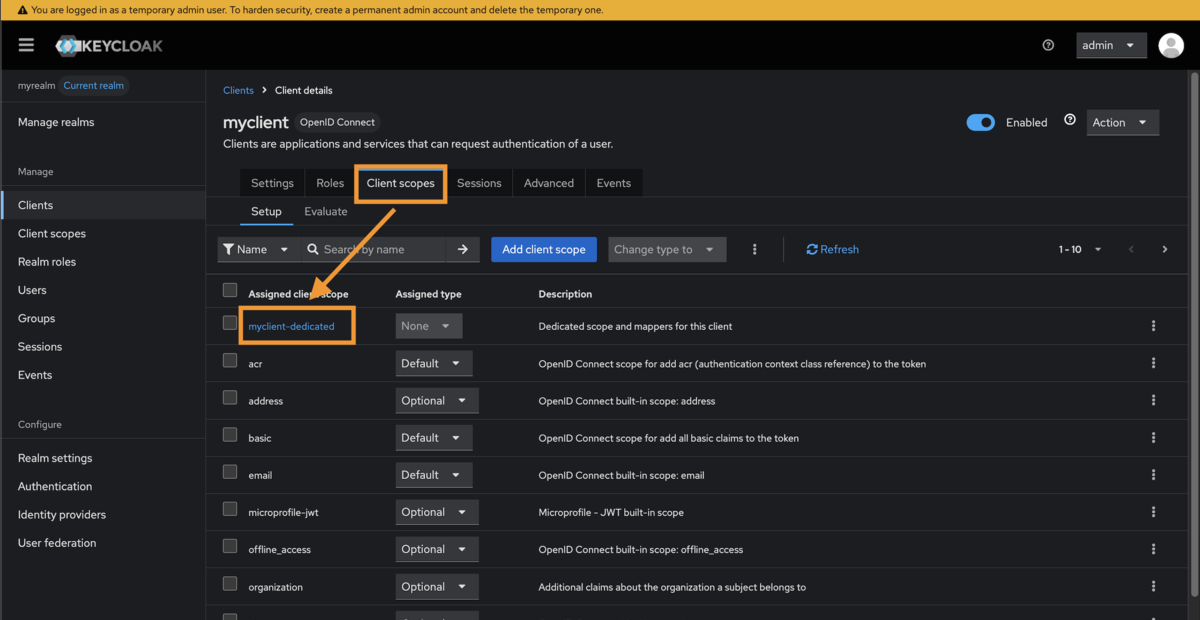This screenshot has width=1200, height=620.
Task: Open kebab menu for myclient-dedicated row
Action: pyautogui.click(x=1154, y=326)
